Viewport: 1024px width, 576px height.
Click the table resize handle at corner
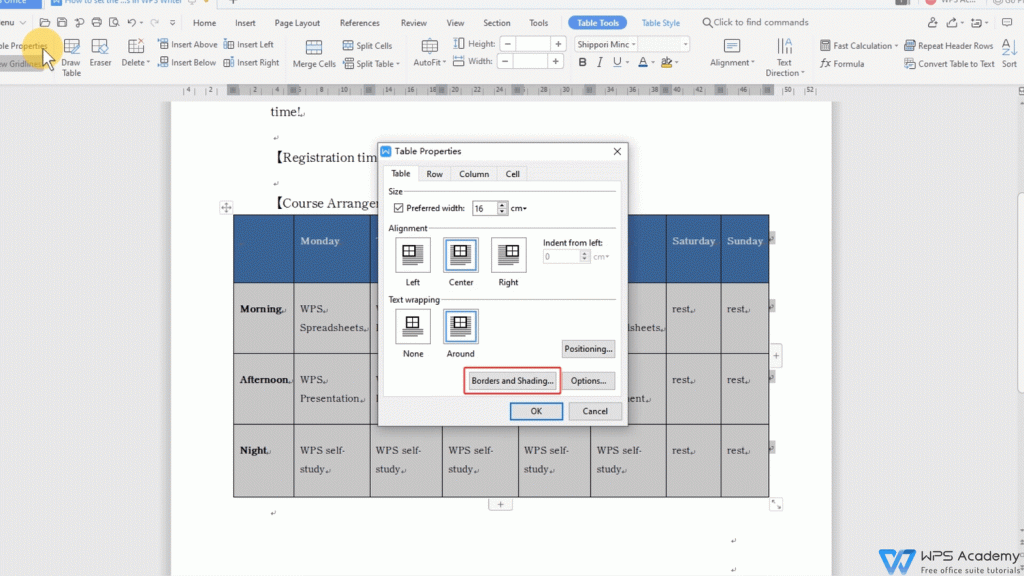(x=776, y=505)
